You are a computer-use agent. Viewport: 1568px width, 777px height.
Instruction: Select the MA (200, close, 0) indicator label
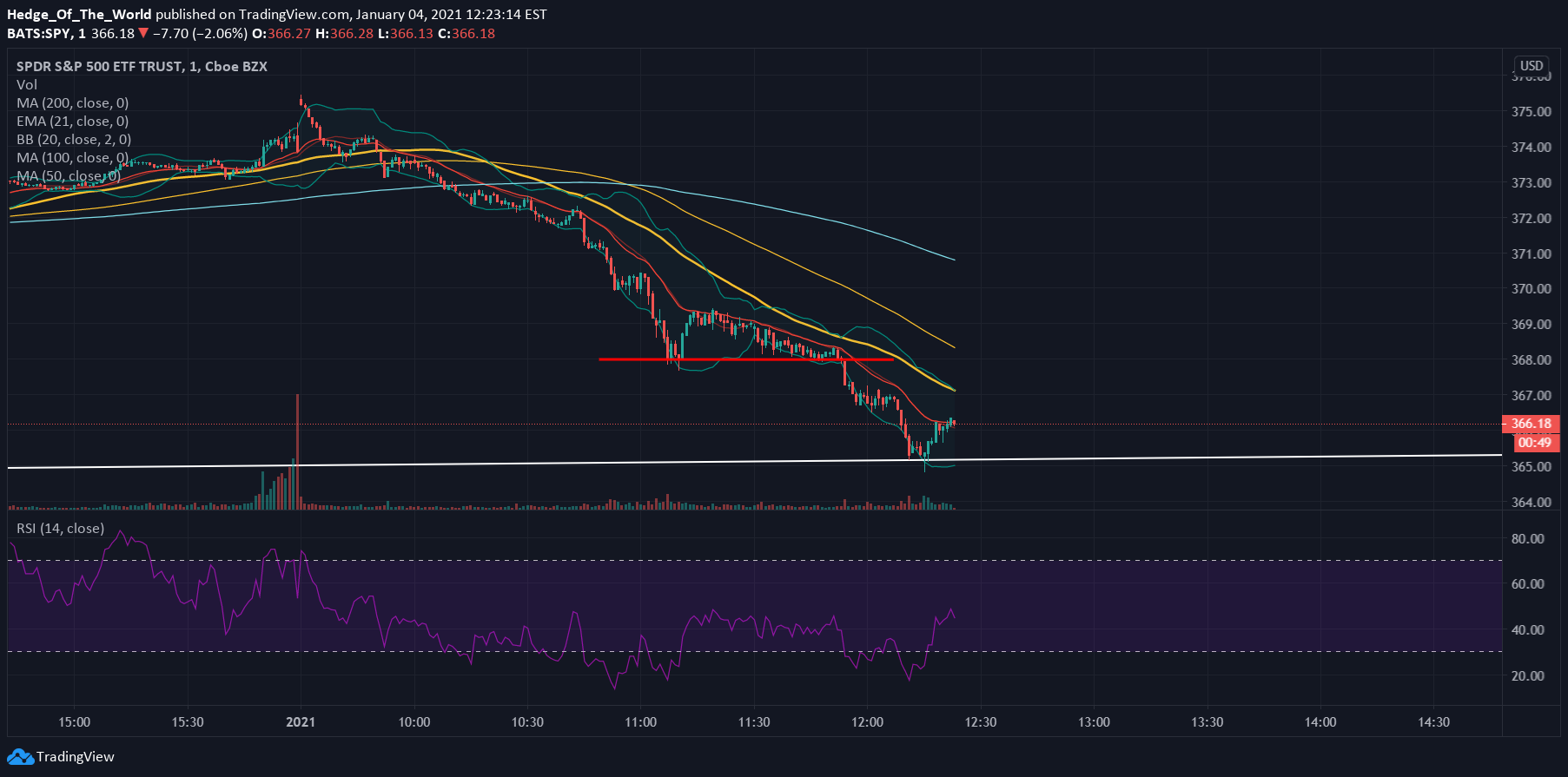click(73, 102)
